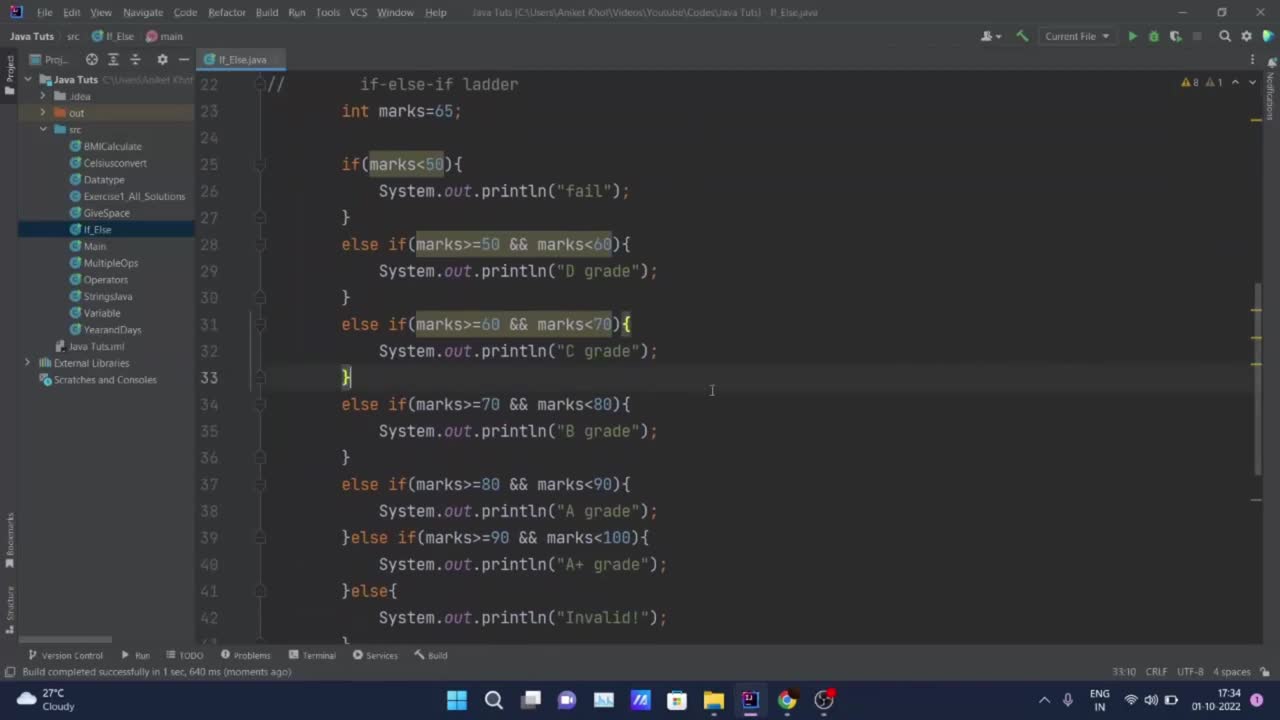Screen dimensions: 1280x720
Task: Open File Explorer from taskbar
Action: pos(713,700)
